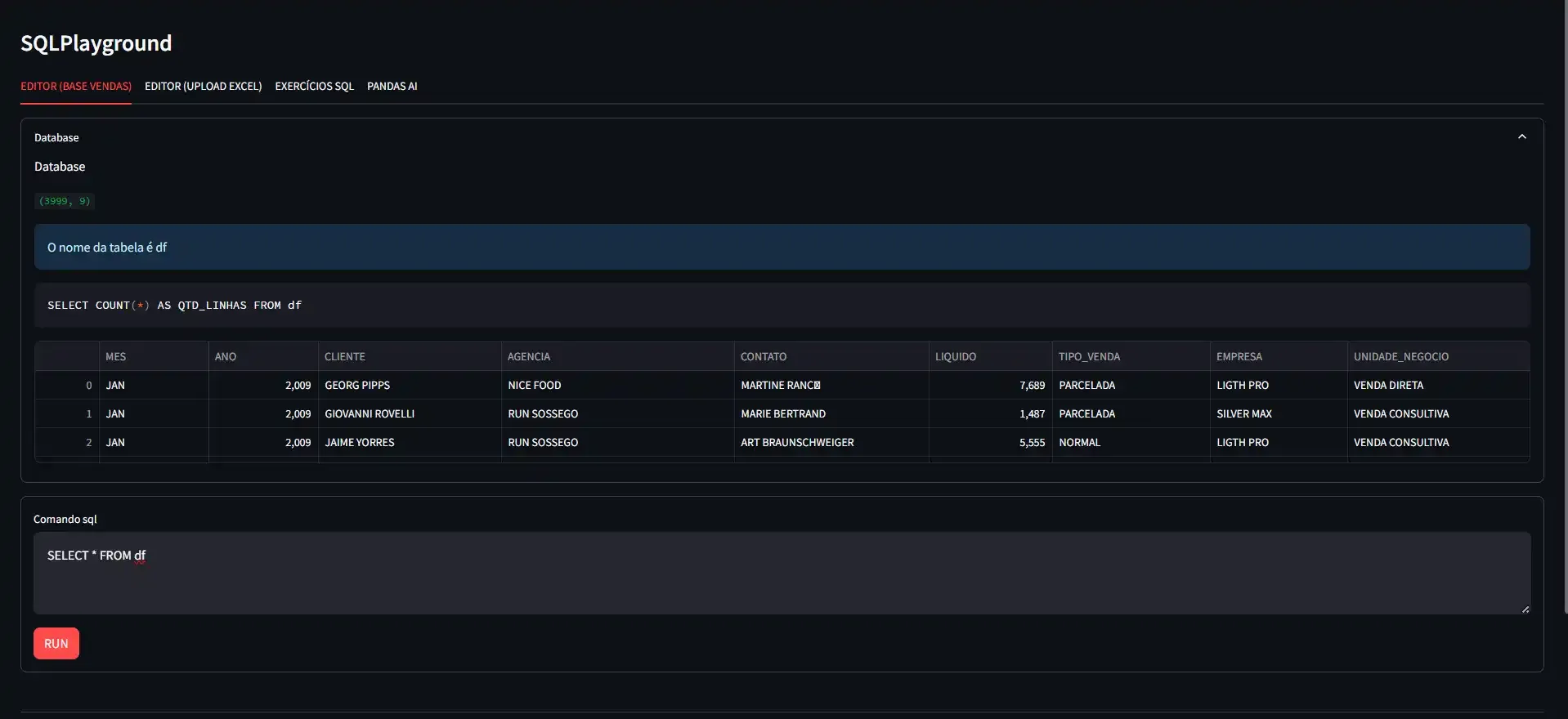Click 2,009 in GIOVANNI ROVELLI row
The height and width of the screenshot is (719, 1568).
263,413
